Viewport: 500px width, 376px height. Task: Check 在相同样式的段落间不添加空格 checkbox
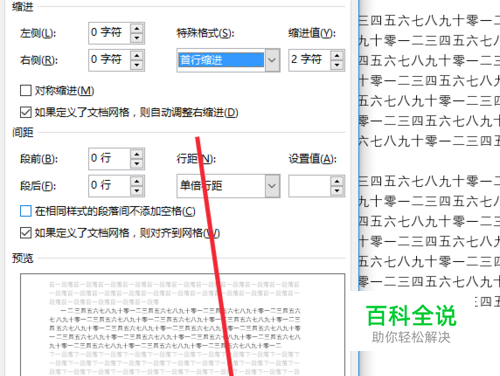tap(26, 211)
